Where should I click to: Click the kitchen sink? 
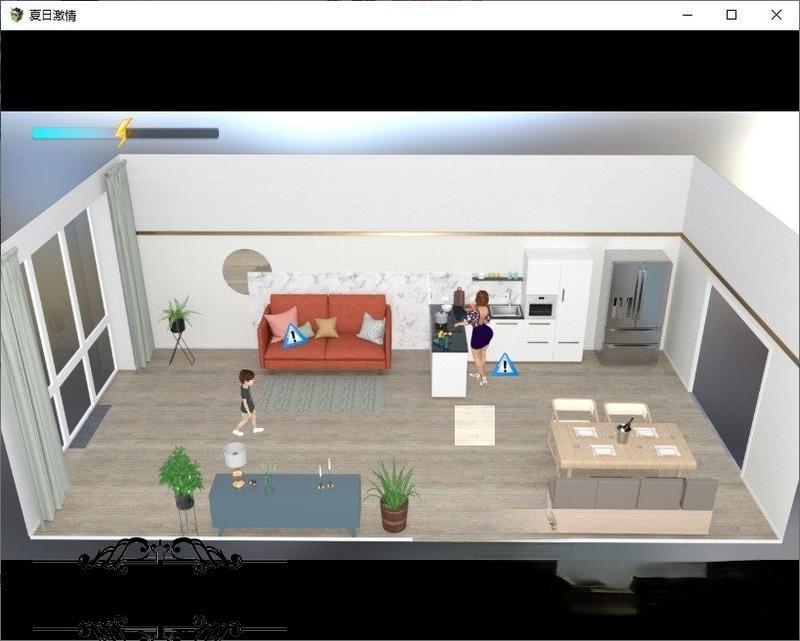coord(505,309)
